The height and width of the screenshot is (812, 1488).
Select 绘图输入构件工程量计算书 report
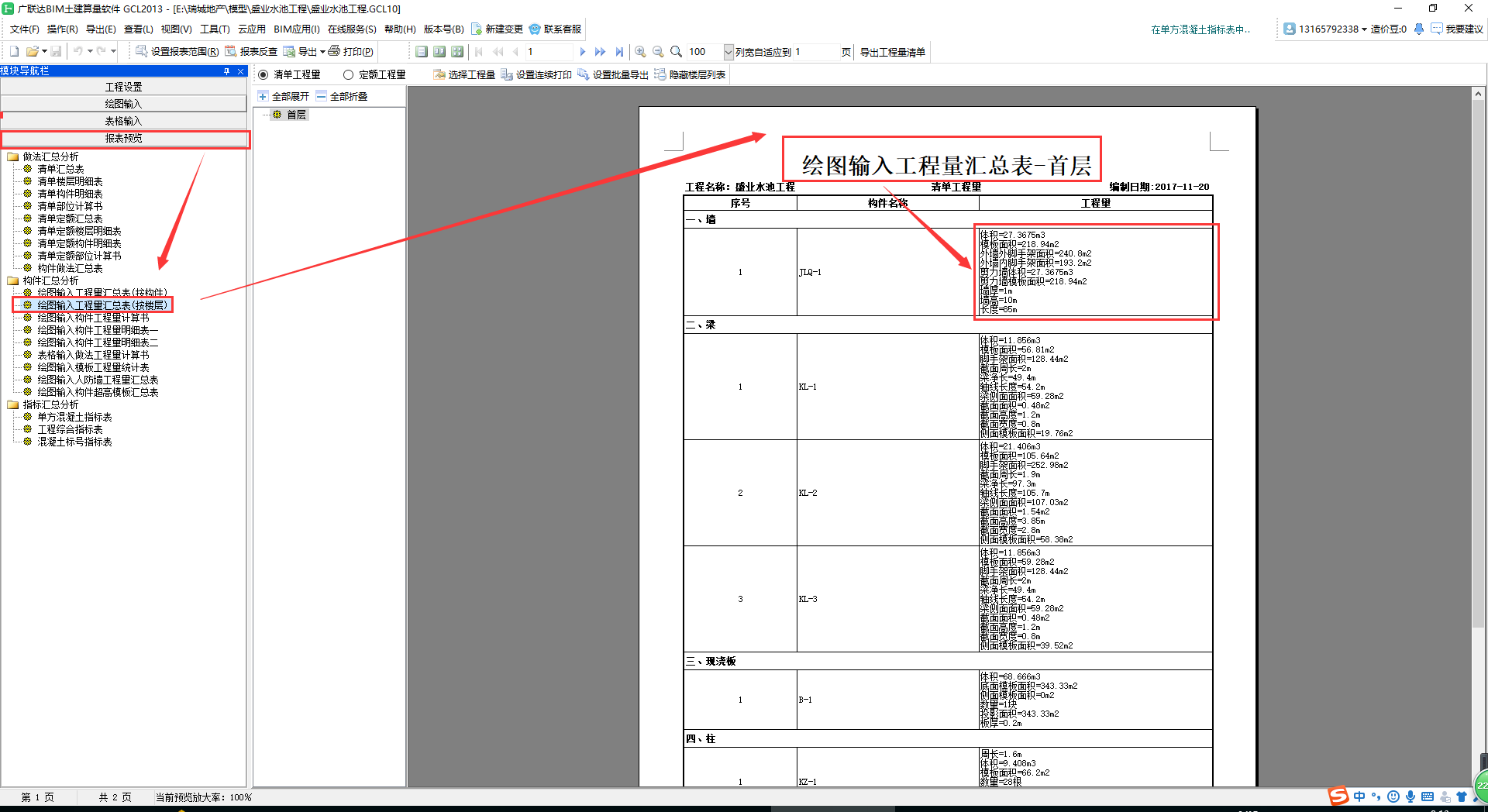pos(93,318)
